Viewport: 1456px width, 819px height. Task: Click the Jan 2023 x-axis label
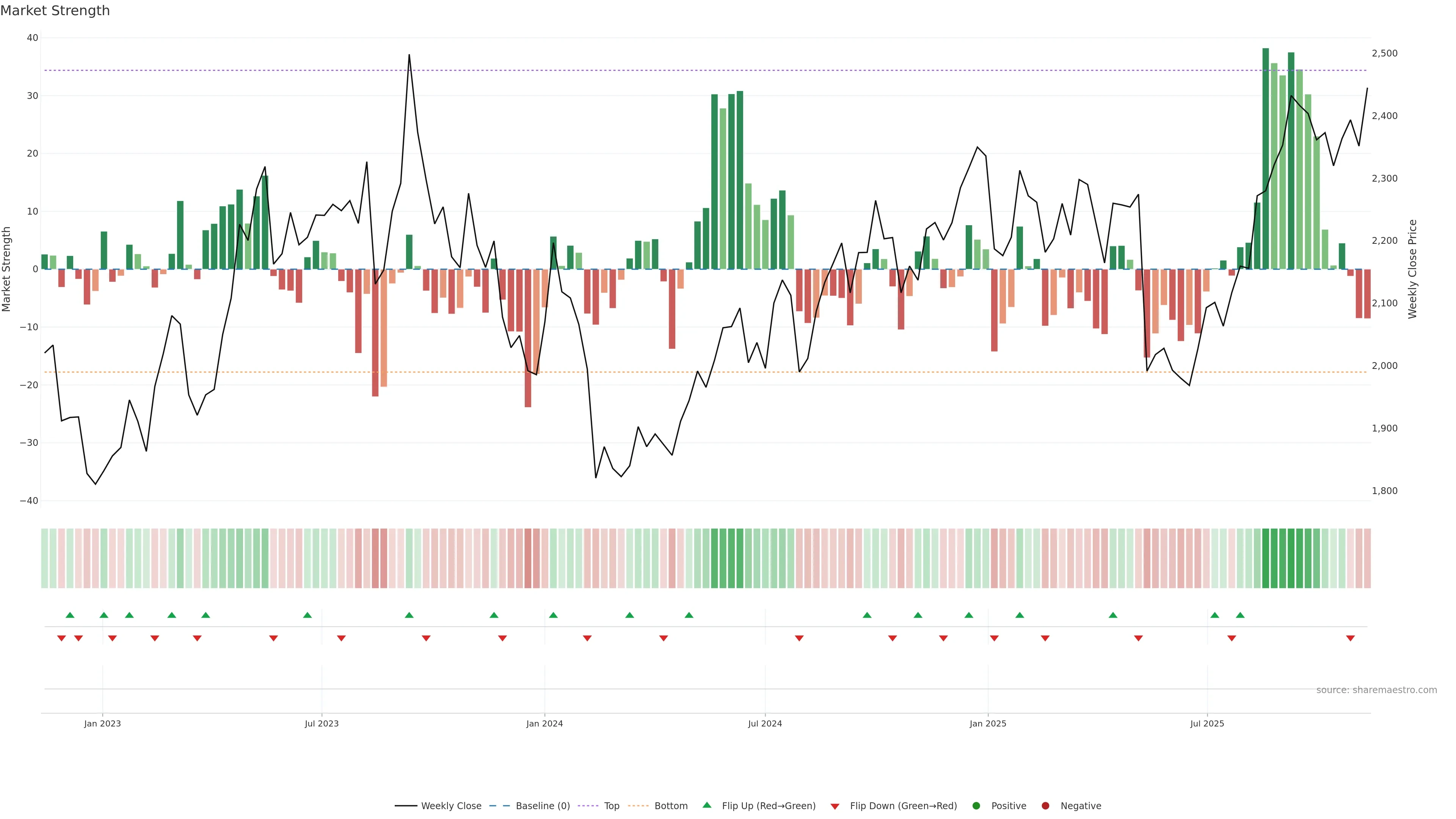pos(102,723)
